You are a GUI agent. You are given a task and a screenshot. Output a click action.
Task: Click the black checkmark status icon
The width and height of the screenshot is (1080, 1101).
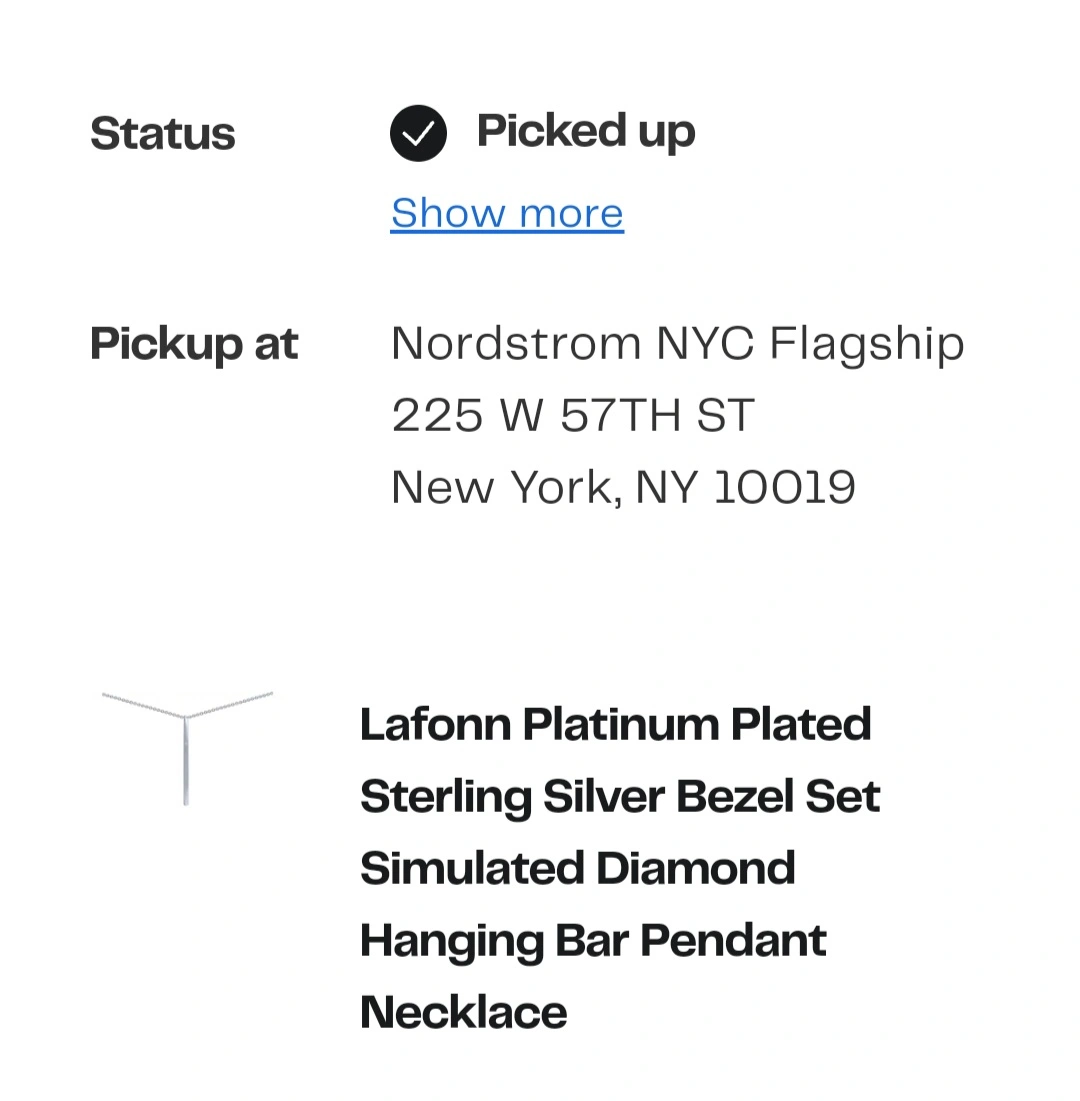click(419, 133)
